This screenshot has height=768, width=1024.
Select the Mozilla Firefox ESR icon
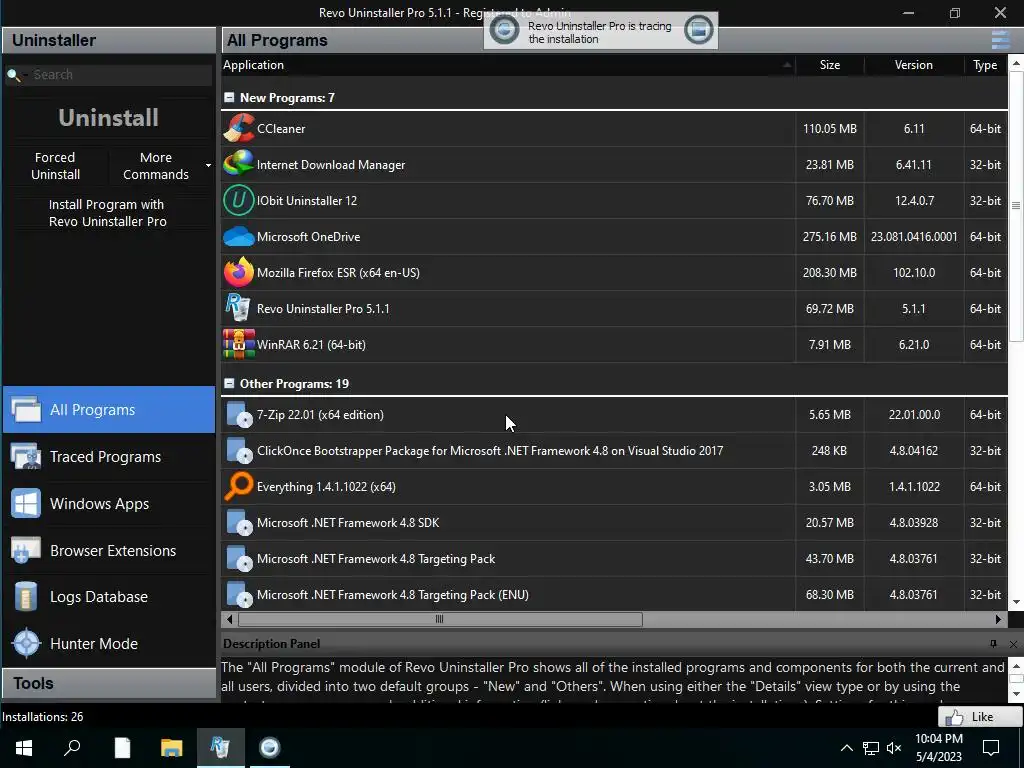tap(238, 272)
